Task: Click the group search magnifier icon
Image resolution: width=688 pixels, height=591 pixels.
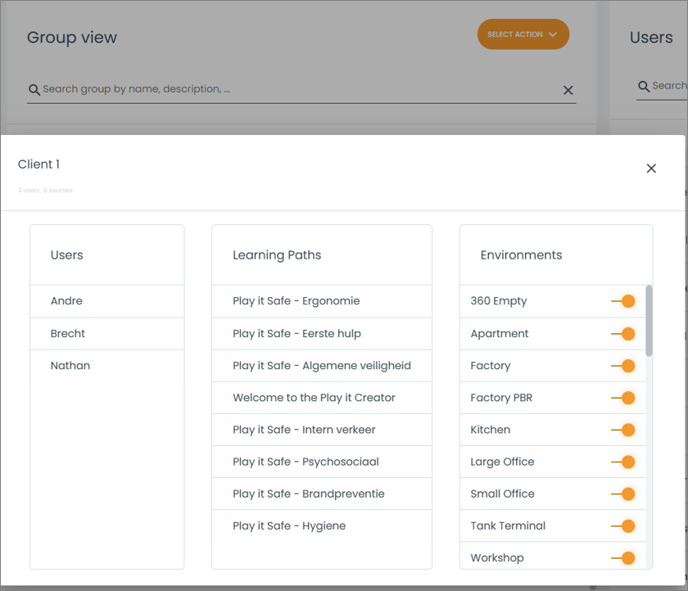Action: [34, 90]
